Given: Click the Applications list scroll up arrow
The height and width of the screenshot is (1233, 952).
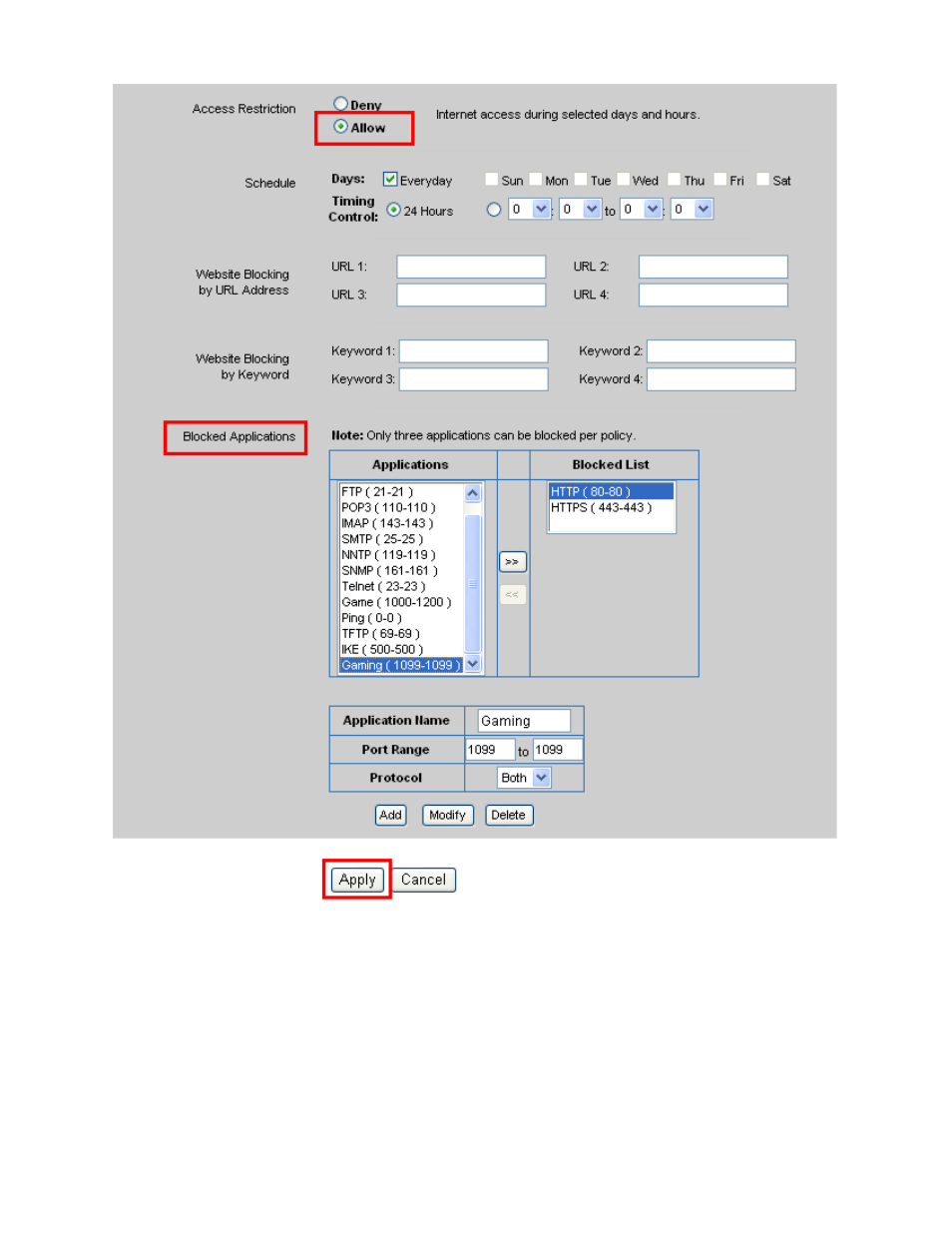Looking at the screenshot, I should coord(473,493).
